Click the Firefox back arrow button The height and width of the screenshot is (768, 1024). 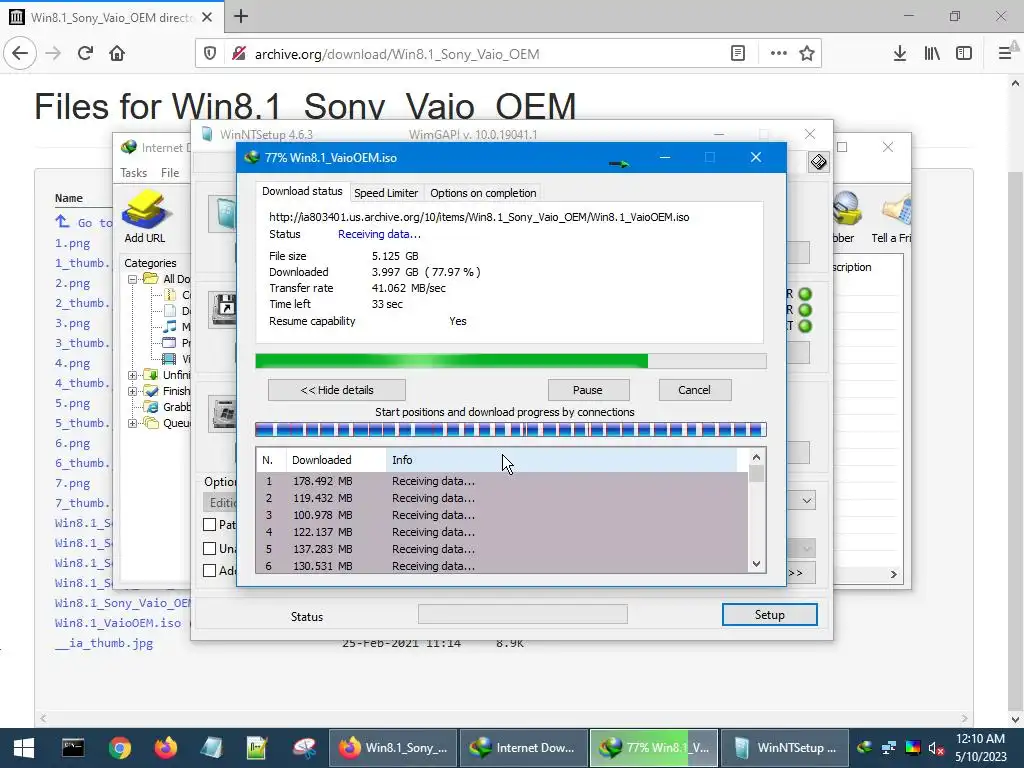coord(20,54)
